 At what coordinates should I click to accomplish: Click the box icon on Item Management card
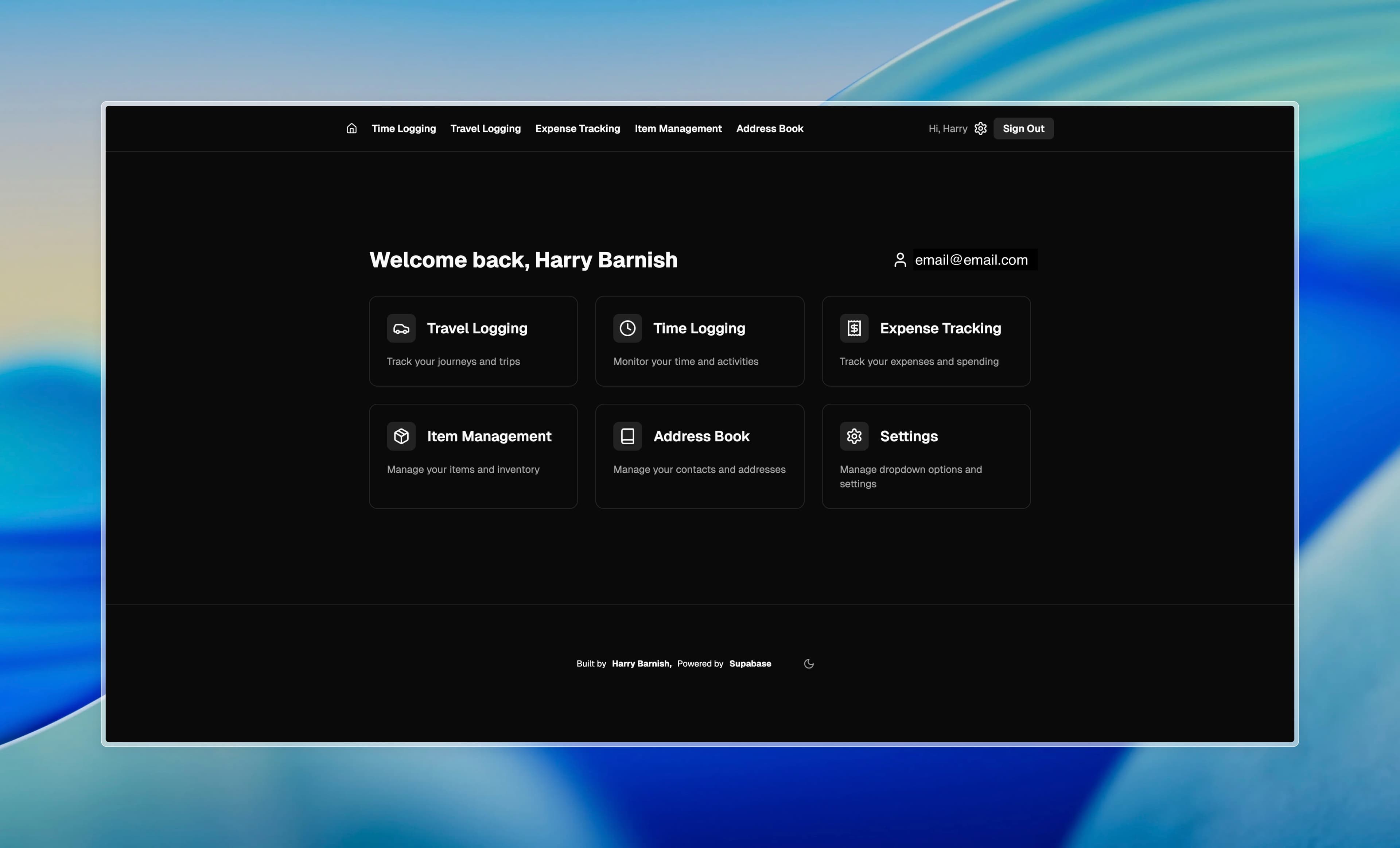click(x=401, y=436)
